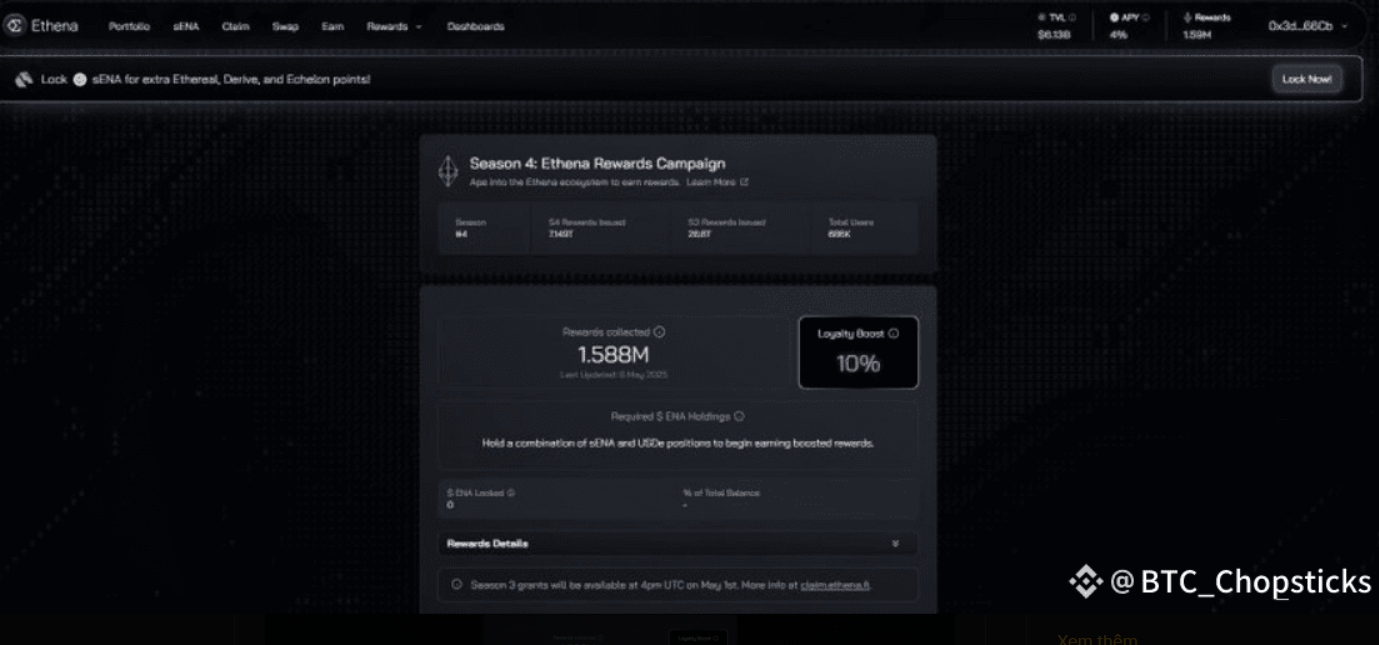Image resolution: width=1379 pixels, height=645 pixels.
Task: Click the Last Updated date text
Action: [x=614, y=375]
